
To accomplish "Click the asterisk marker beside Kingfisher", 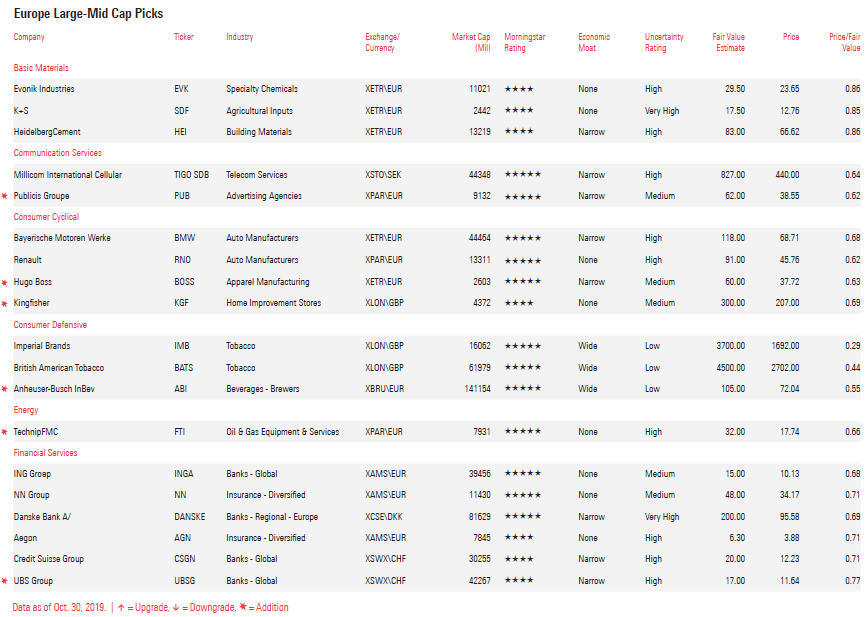I will pyautogui.click(x=5, y=304).
